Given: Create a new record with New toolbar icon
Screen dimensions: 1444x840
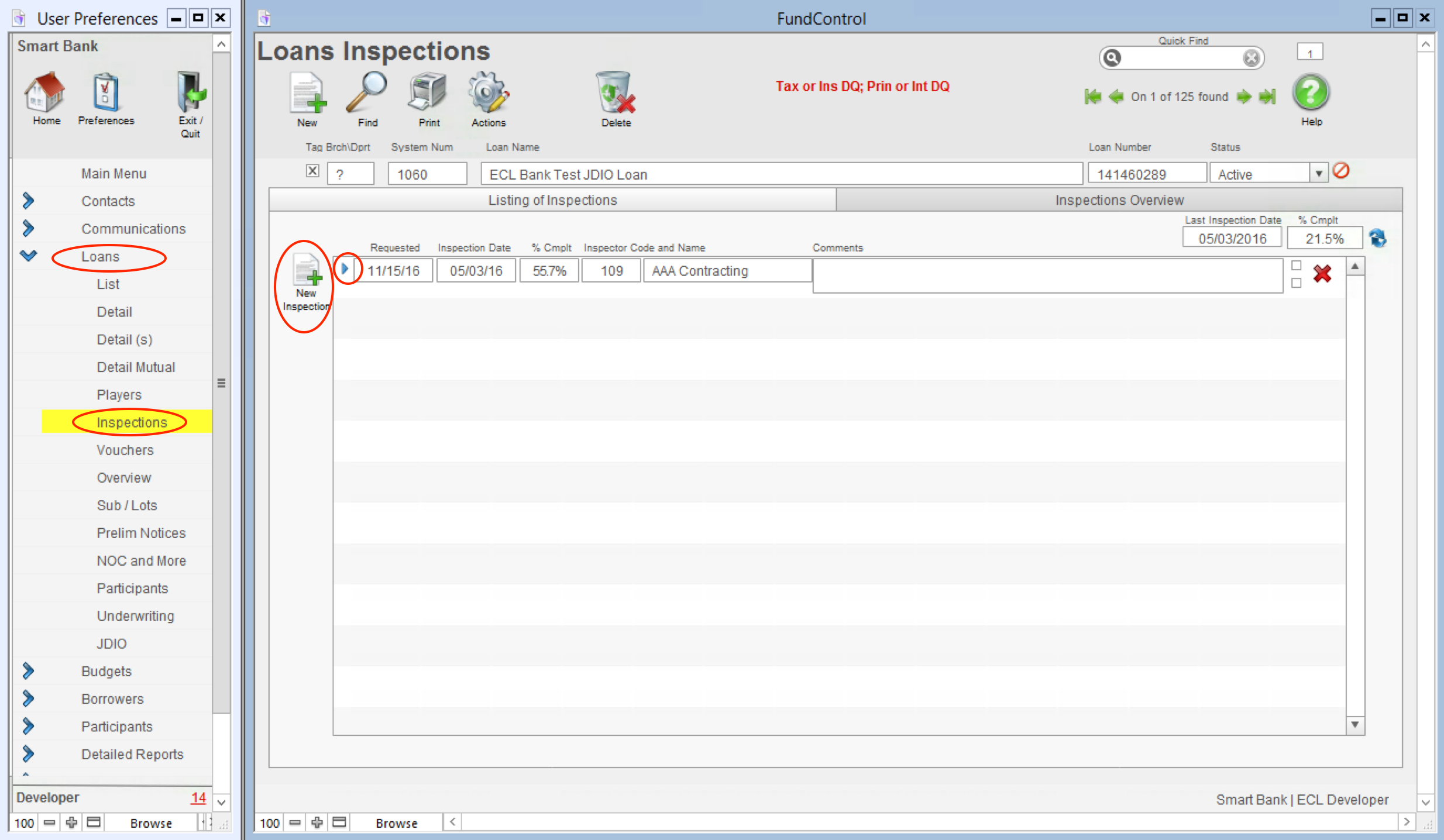Looking at the screenshot, I should point(307,94).
